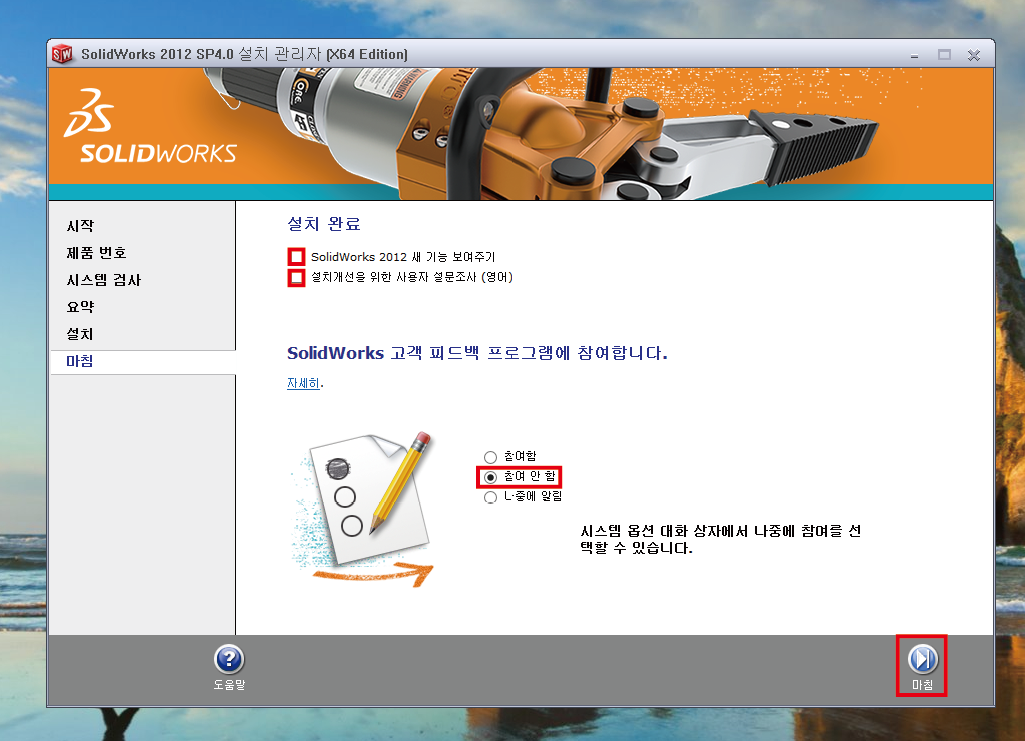Screen dimensions: 1025x741
Task: Select the 마침 sidebar step
Action: [x=79, y=361]
